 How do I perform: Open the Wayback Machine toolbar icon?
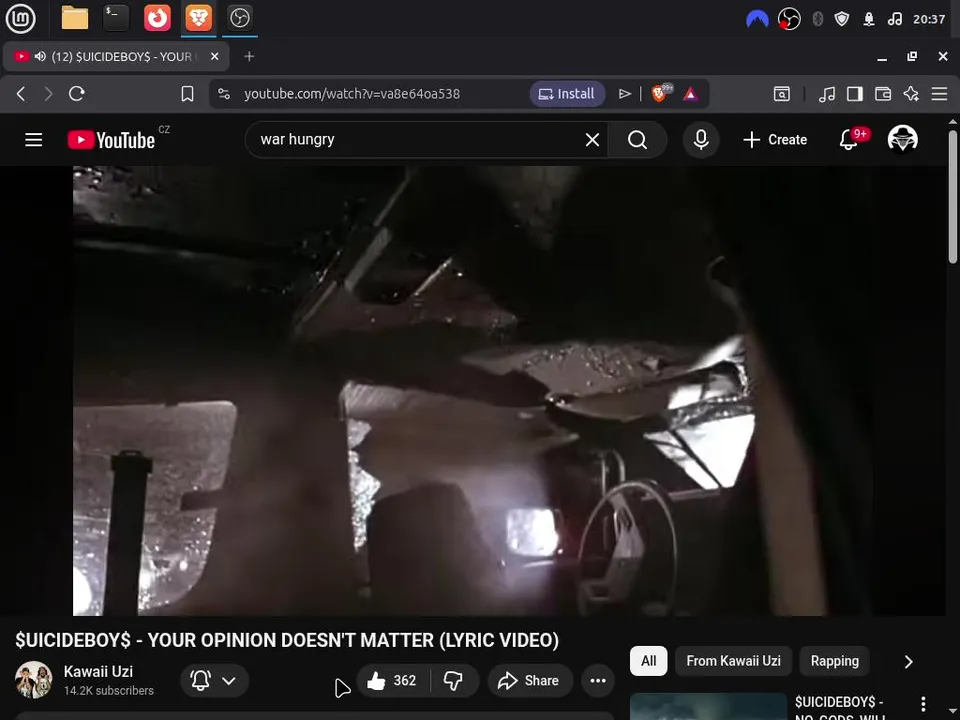tap(782, 94)
